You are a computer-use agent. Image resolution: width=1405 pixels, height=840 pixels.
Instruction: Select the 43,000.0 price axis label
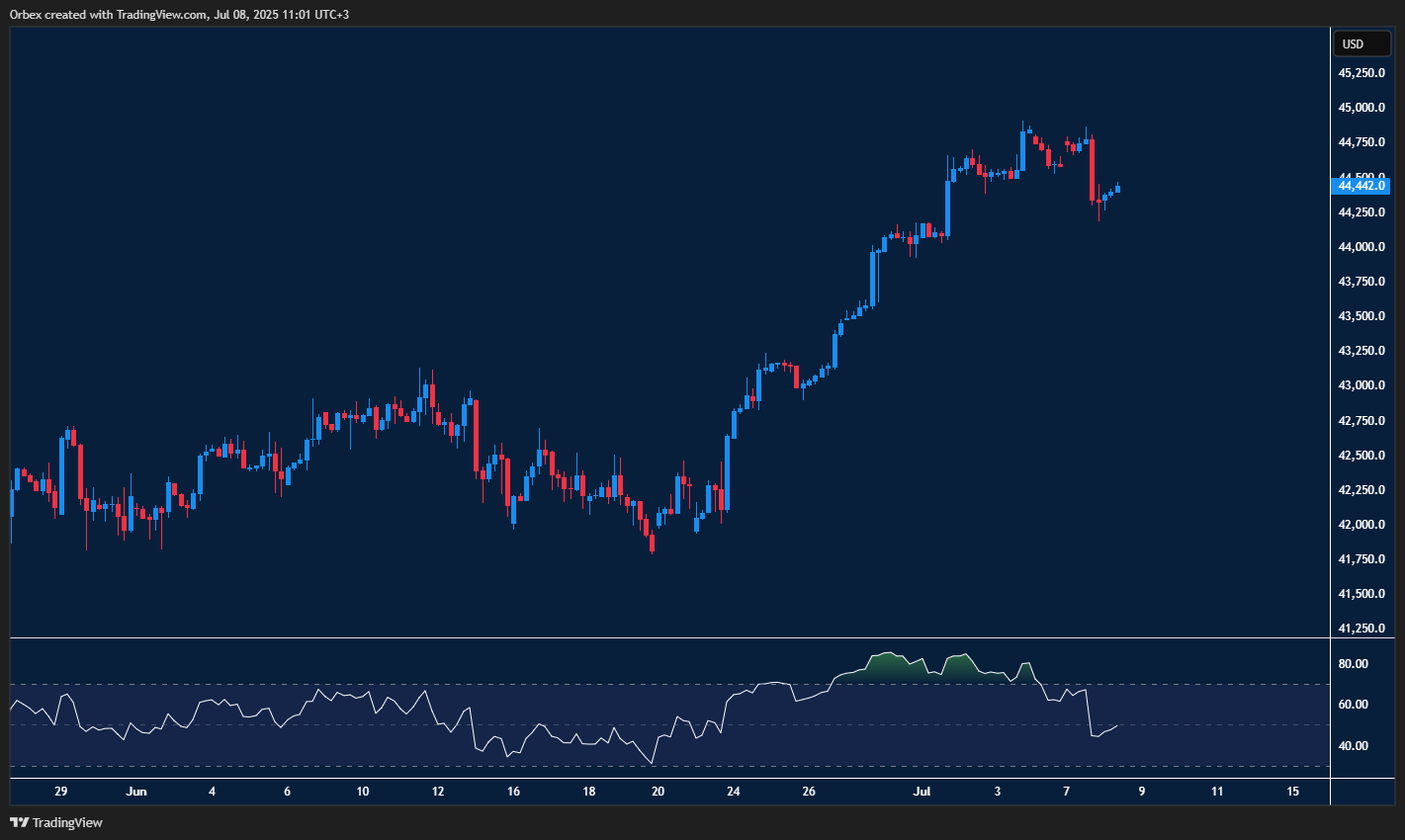pos(1361,385)
